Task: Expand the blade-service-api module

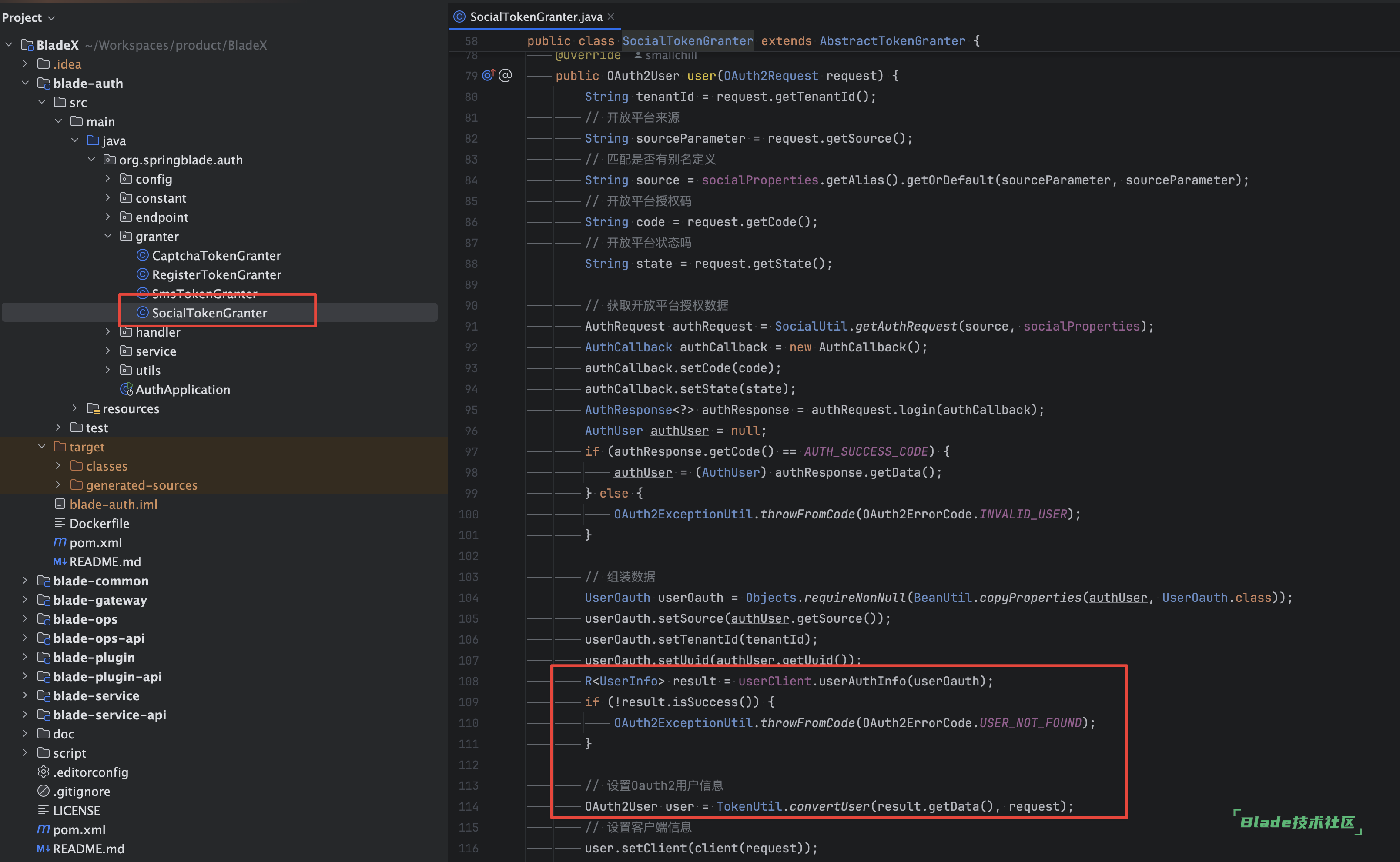Action: tap(25, 714)
